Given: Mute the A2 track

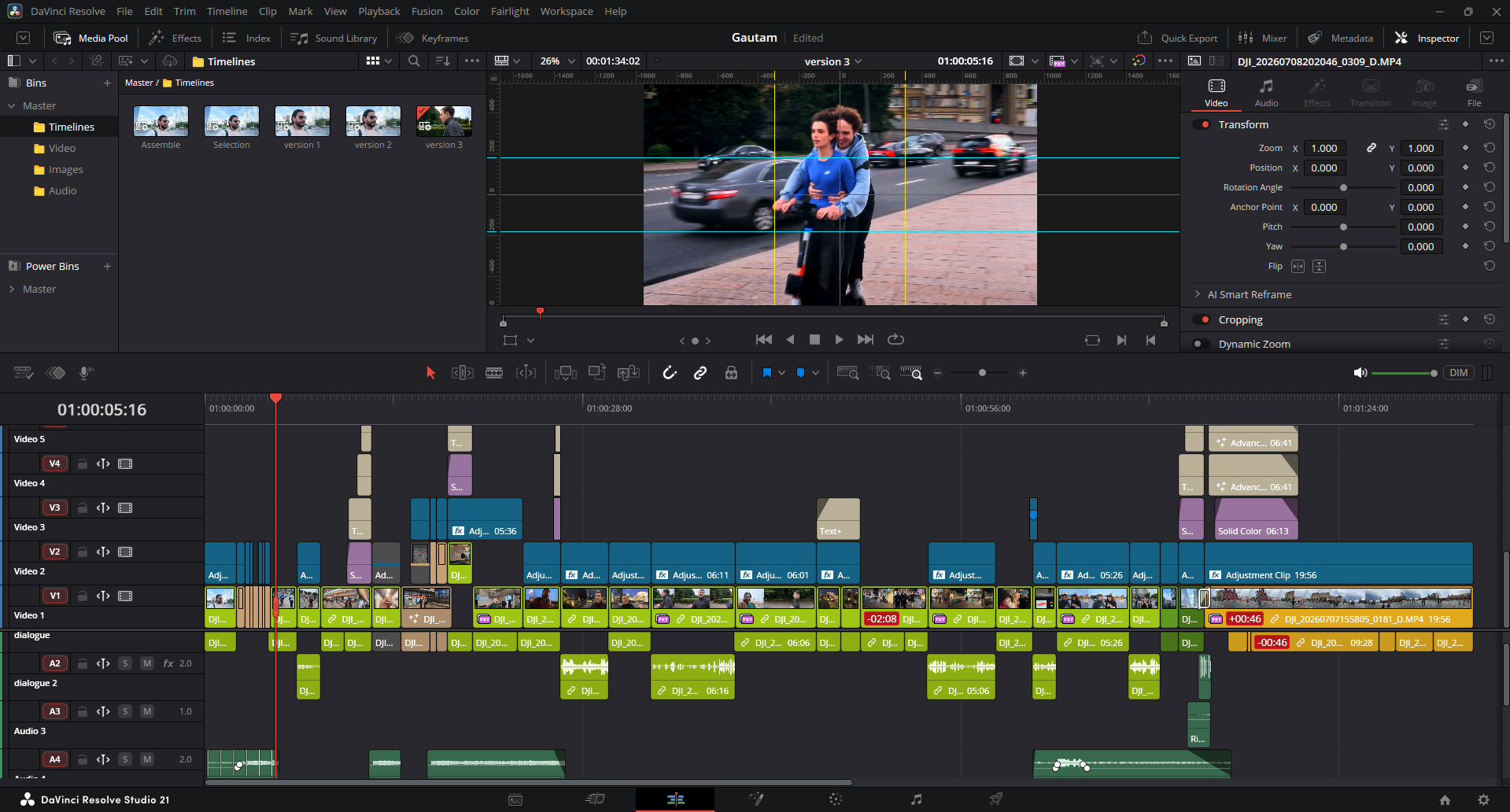Looking at the screenshot, I should pyautogui.click(x=147, y=663).
